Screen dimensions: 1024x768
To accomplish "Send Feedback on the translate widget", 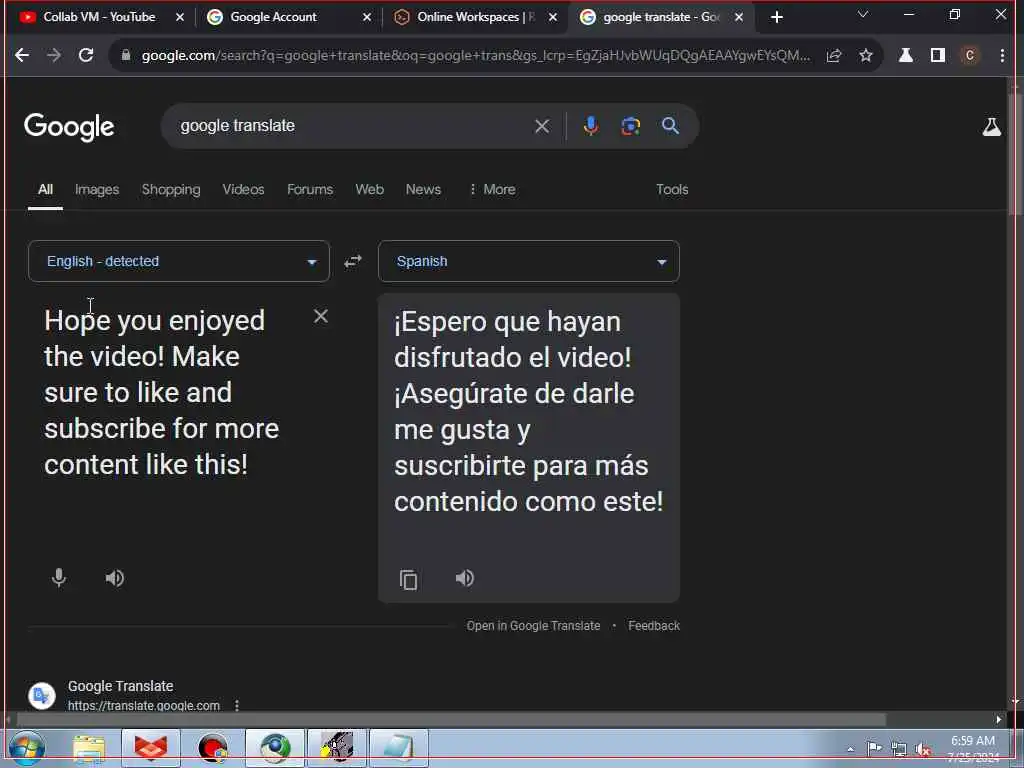I will point(654,626).
